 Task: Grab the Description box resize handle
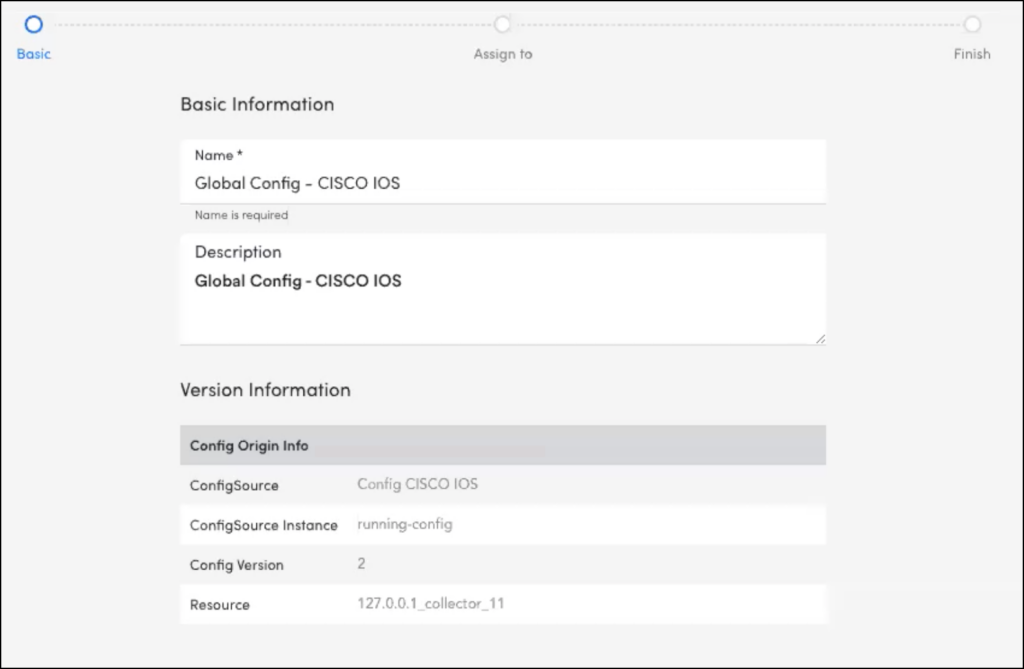point(820,339)
